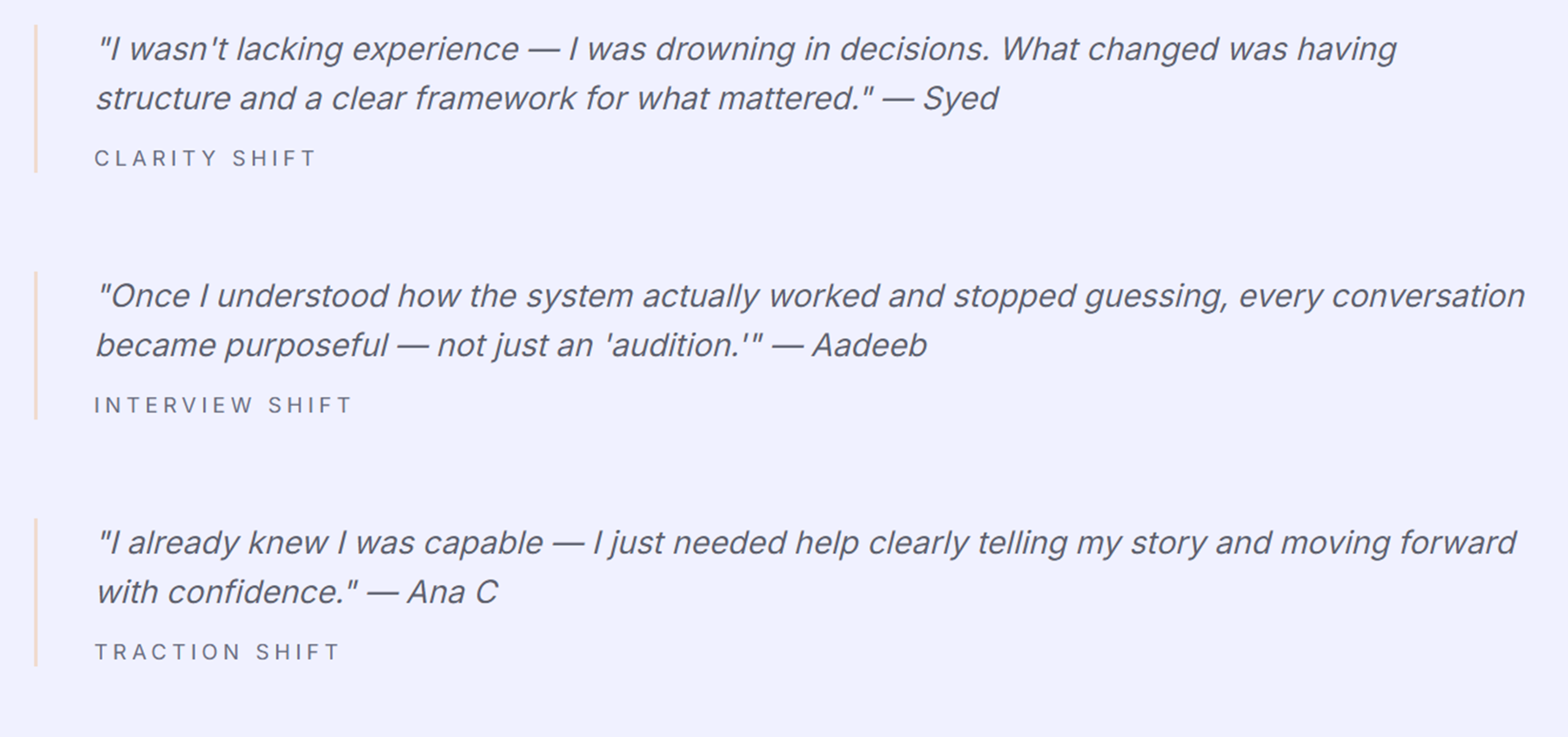Click the name Aadeeb in second quote
This screenshot has width=1568, height=737.
869,346
